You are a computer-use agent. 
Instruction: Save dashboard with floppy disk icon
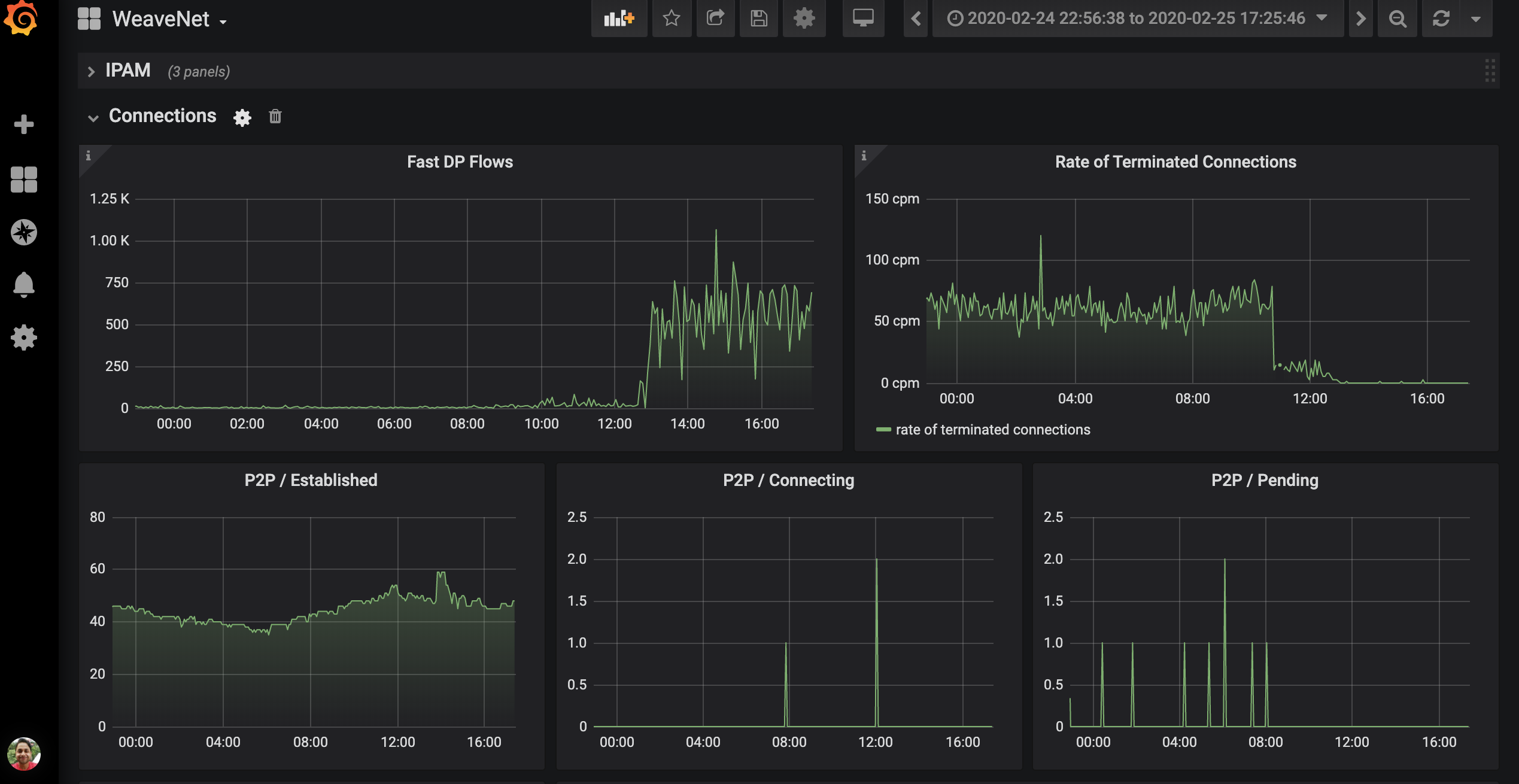coord(758,19)
